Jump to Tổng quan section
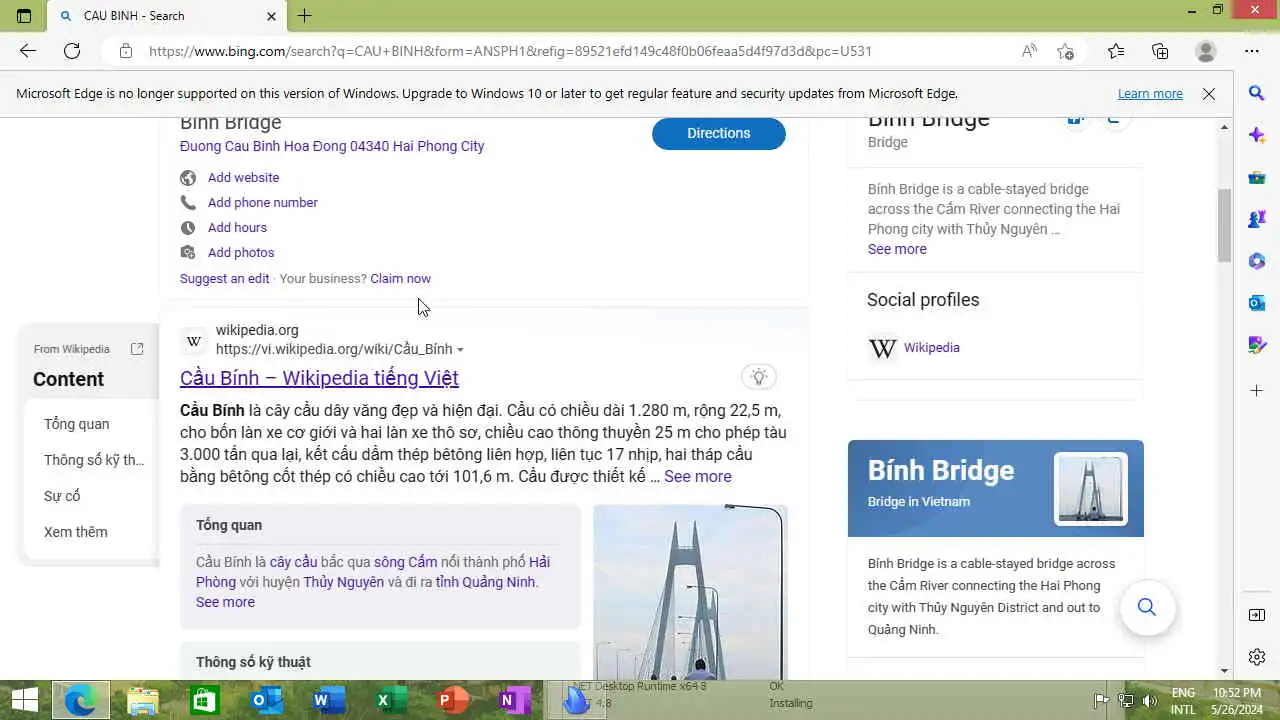Screen dimensions: 1280x720 (76, 424)
